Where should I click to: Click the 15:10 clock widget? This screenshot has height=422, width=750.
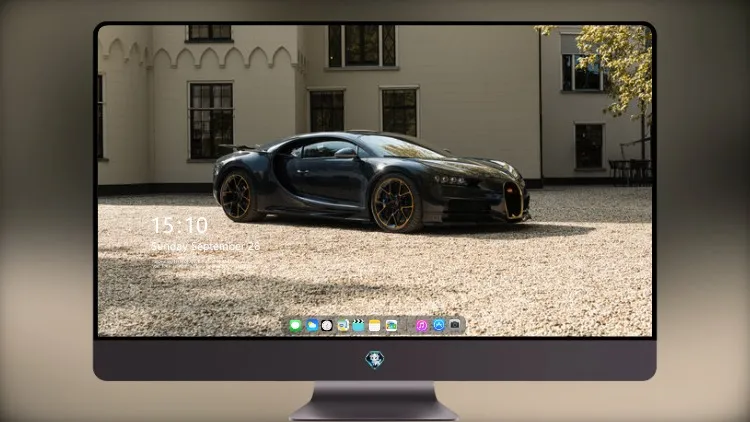179,225
